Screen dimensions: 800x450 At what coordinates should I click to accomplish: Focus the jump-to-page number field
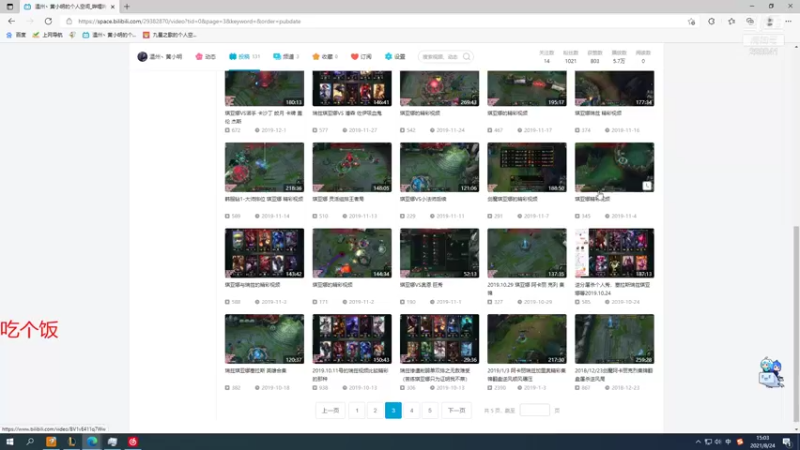click(534, 410)
